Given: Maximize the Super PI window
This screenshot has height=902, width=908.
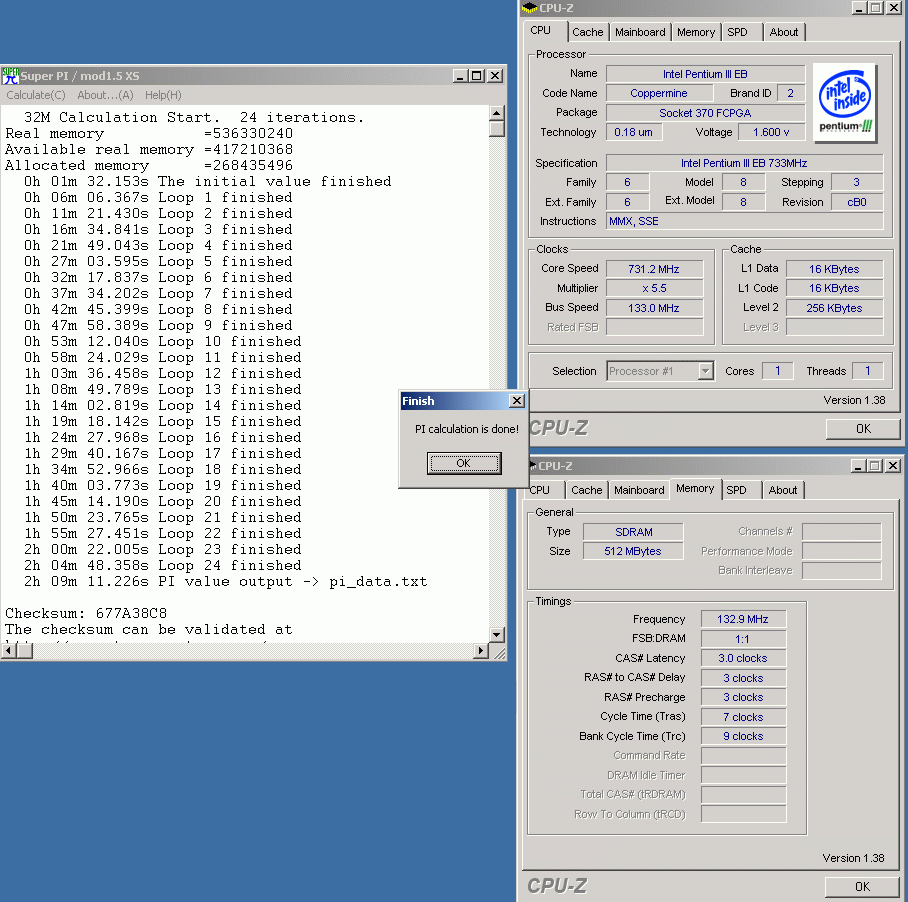Looking at the screenshot, I should [477, 76].
